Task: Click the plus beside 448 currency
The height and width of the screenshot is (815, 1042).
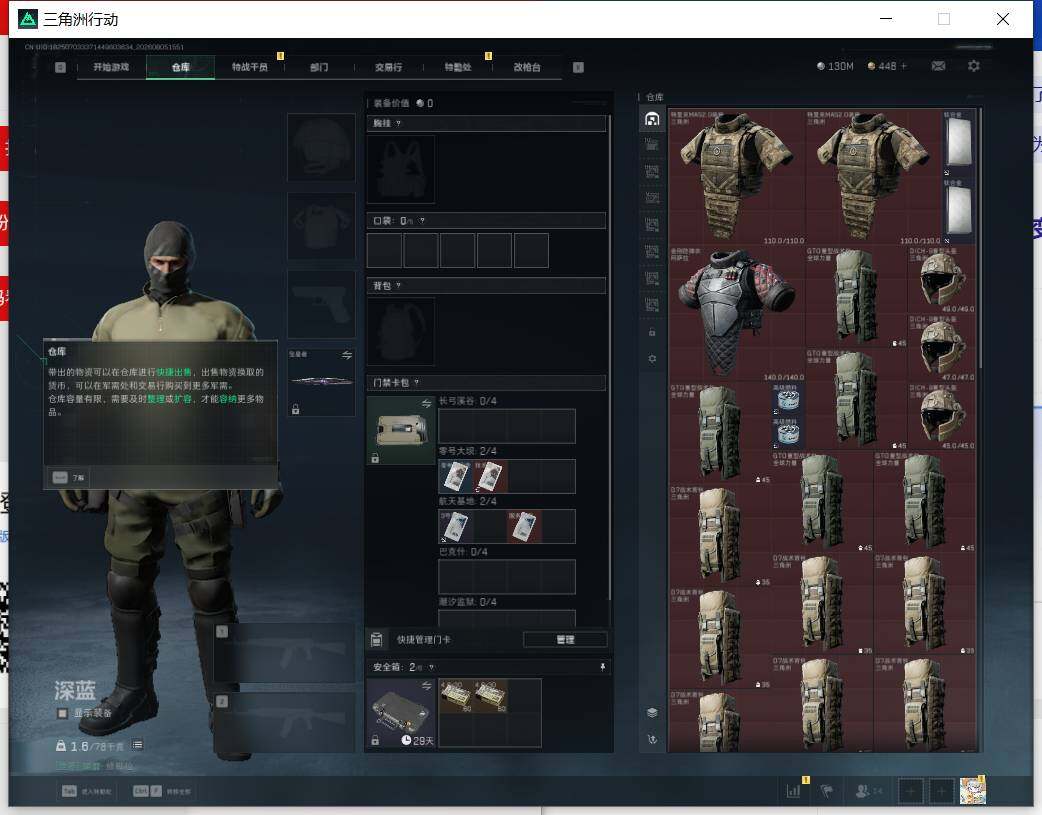Action: (903, 66)
